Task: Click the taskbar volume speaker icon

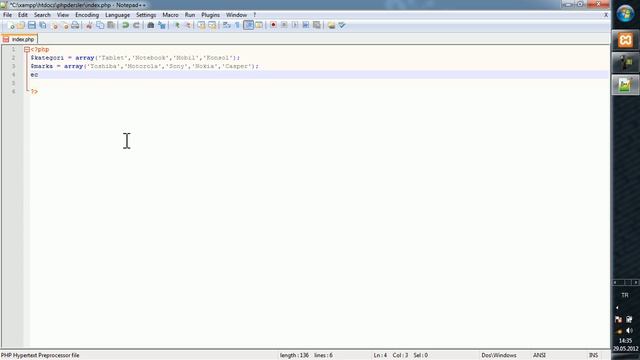Action: pyautogui.click(x=629, y=330)
